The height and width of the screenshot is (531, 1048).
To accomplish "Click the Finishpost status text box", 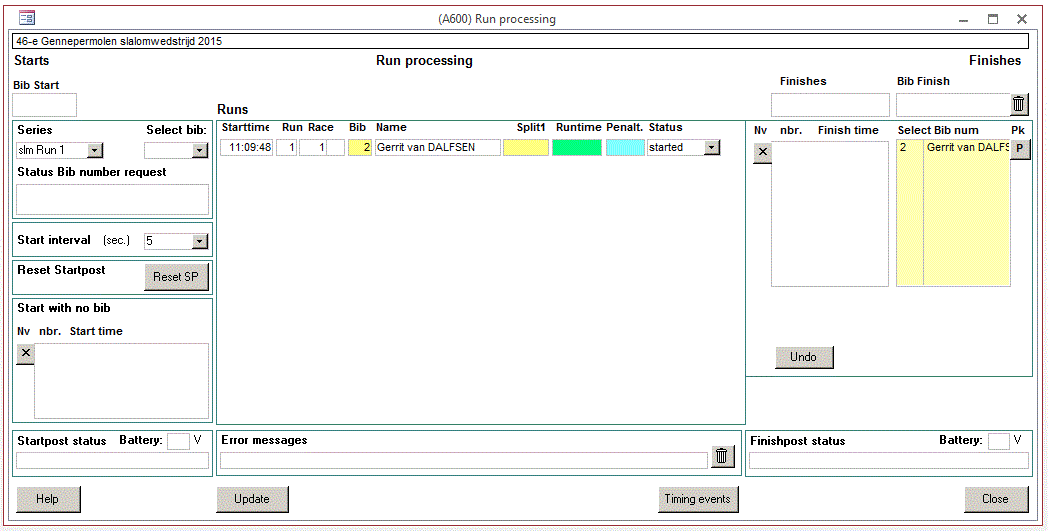I will [x=889, y=461].
